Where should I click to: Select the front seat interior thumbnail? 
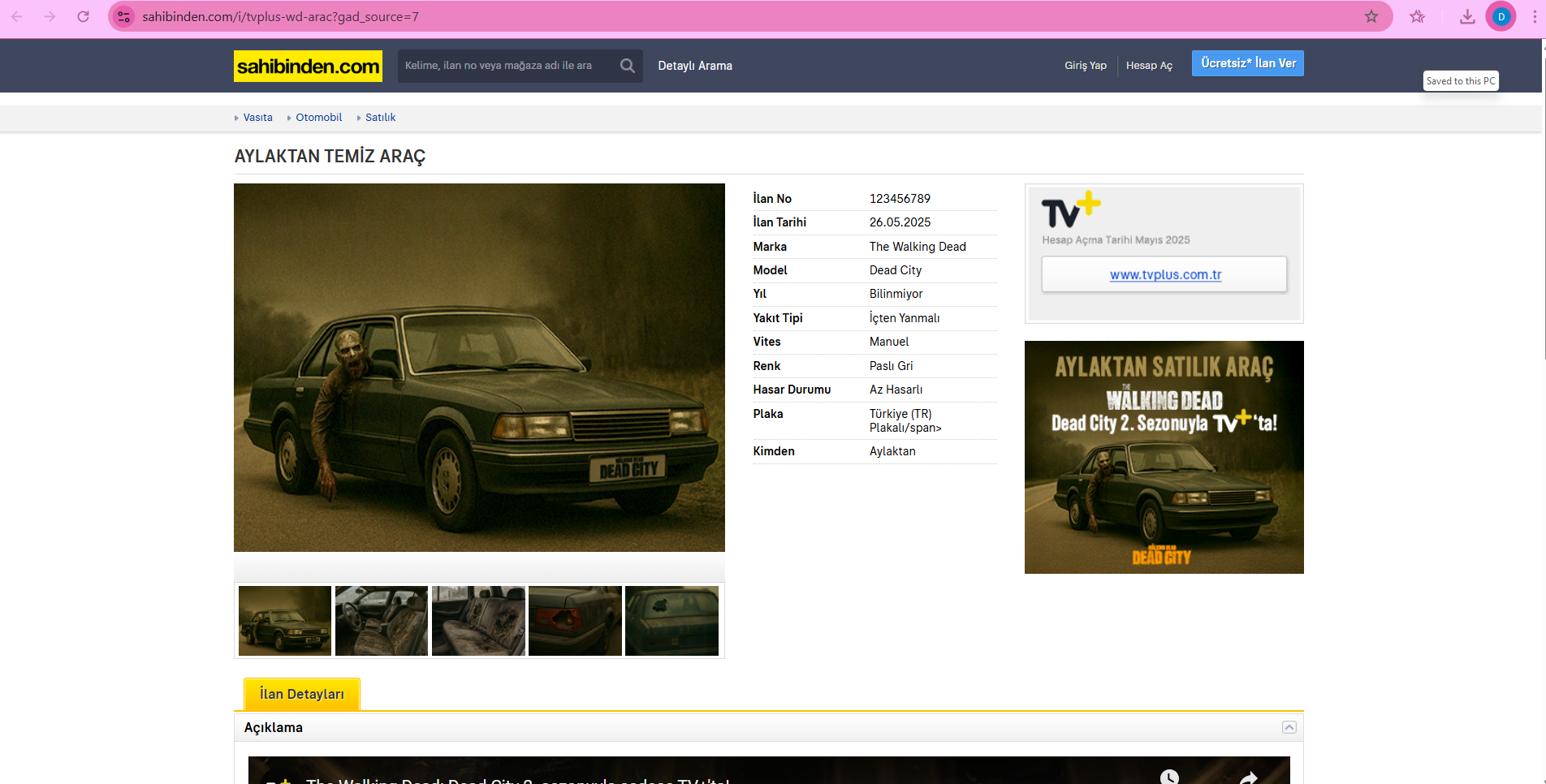click(x=381, y=621)
